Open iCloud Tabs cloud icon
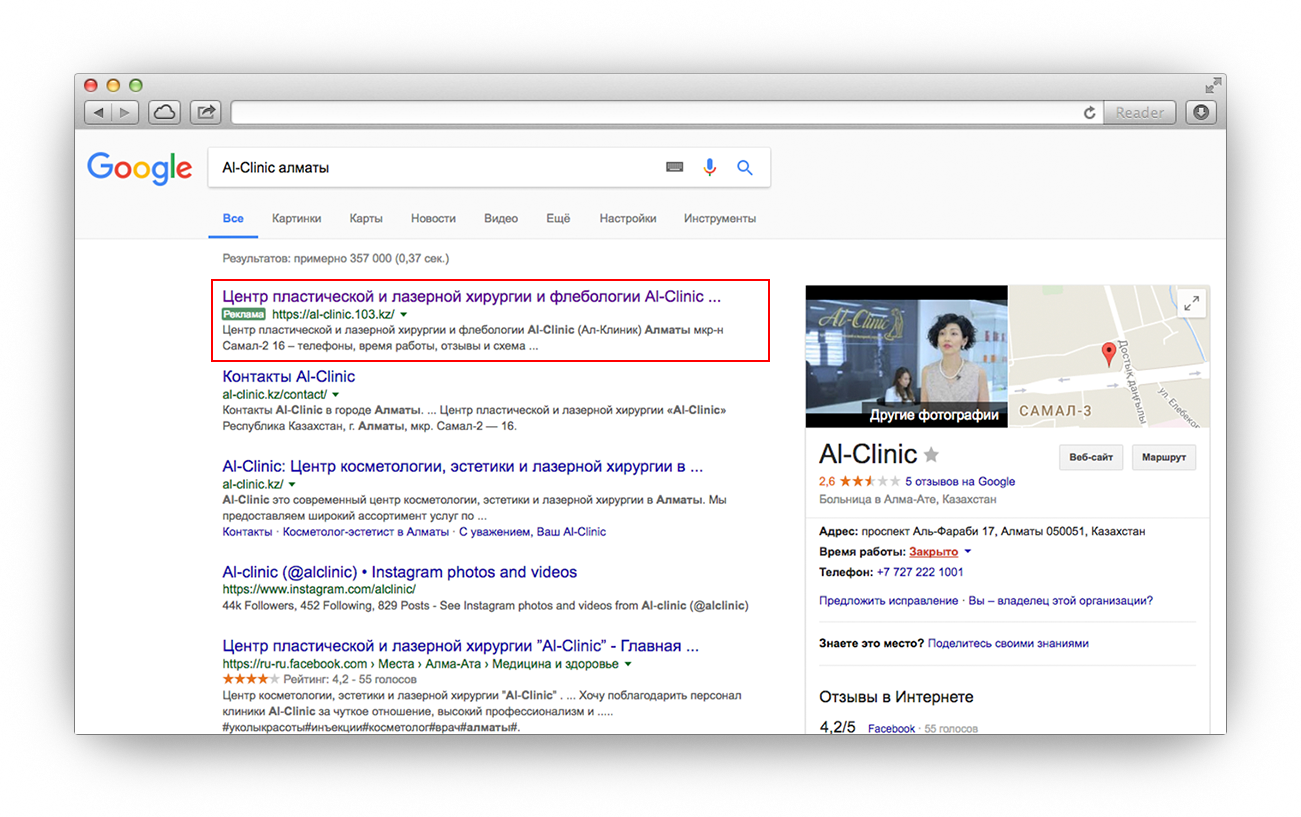This screenshot has height=817, width=1301. 165,113
